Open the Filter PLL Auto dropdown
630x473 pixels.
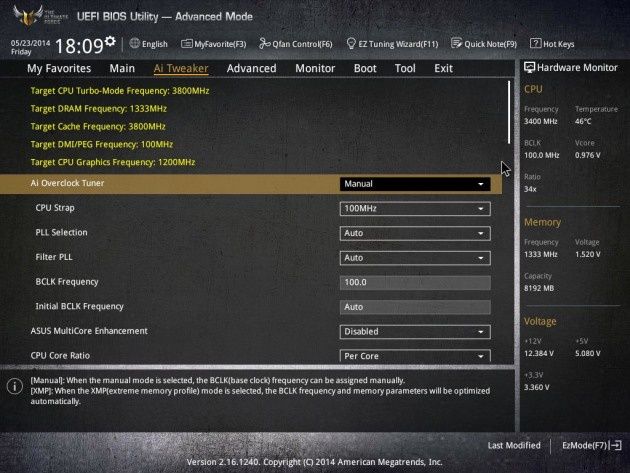(x=415, y=258)
